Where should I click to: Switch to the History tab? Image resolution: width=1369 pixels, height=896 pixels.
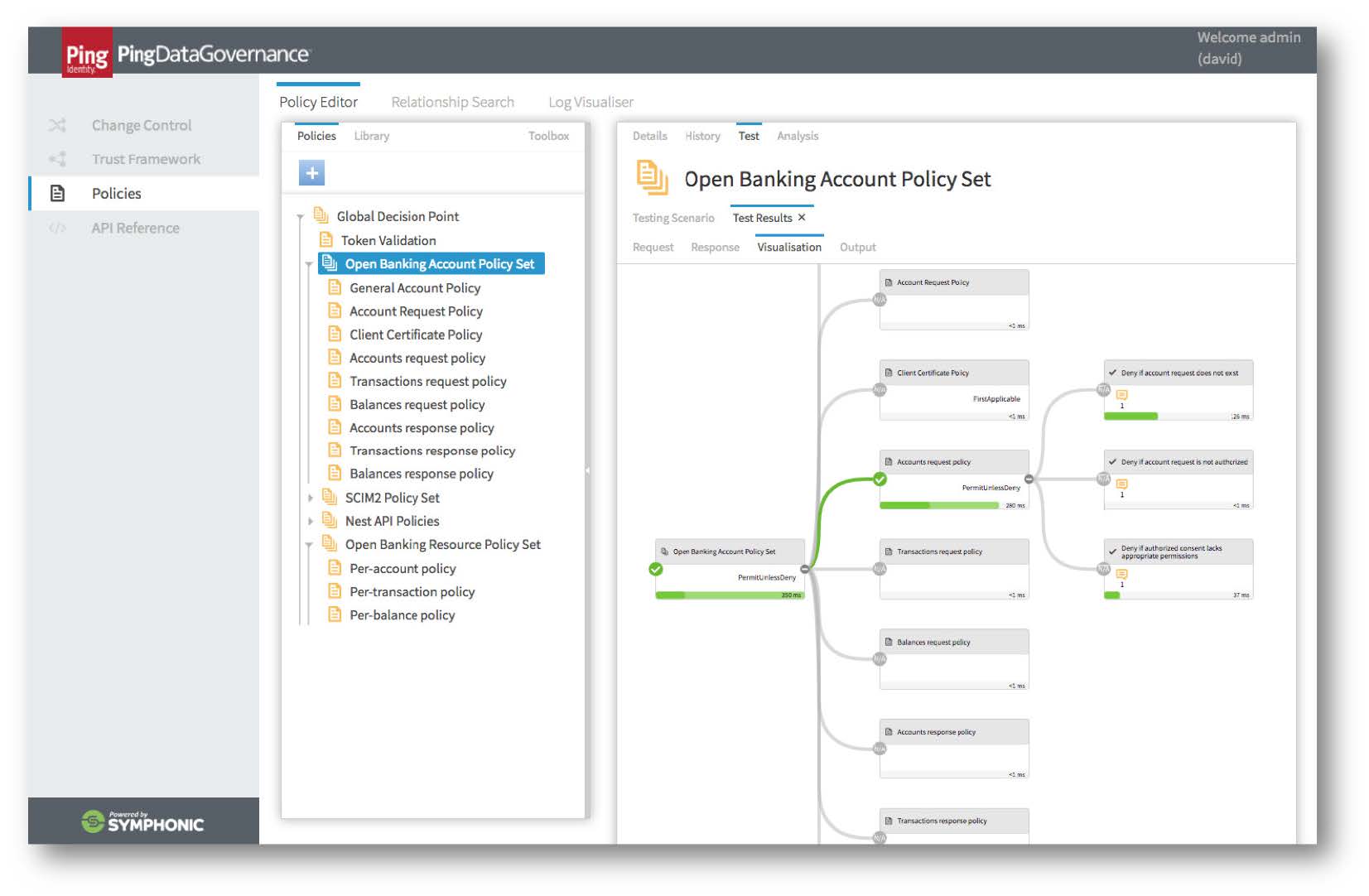click(x=702, y=136)
